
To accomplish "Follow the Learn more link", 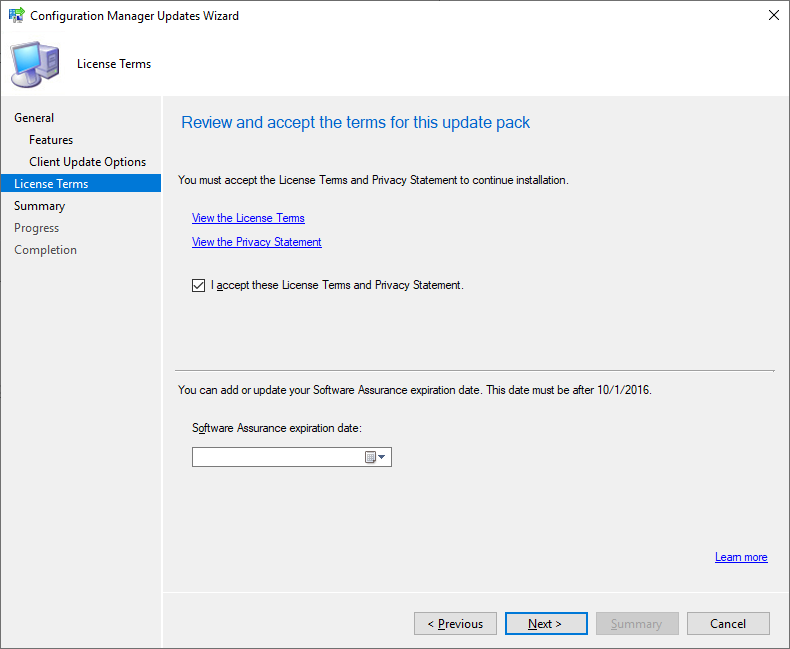I will click(x=741, y=557).
